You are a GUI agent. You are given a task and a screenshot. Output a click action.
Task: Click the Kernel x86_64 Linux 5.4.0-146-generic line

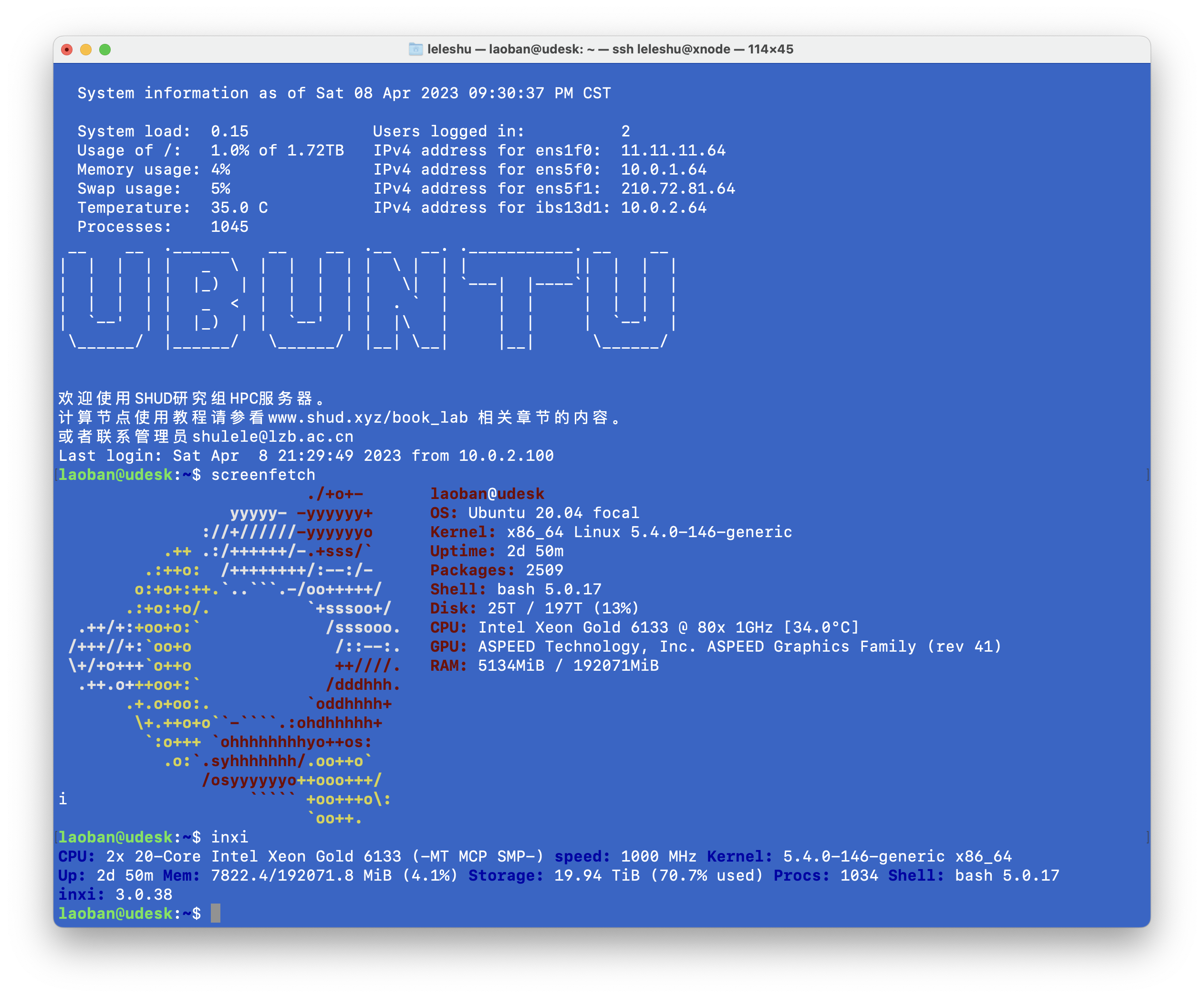click(611, 532)
